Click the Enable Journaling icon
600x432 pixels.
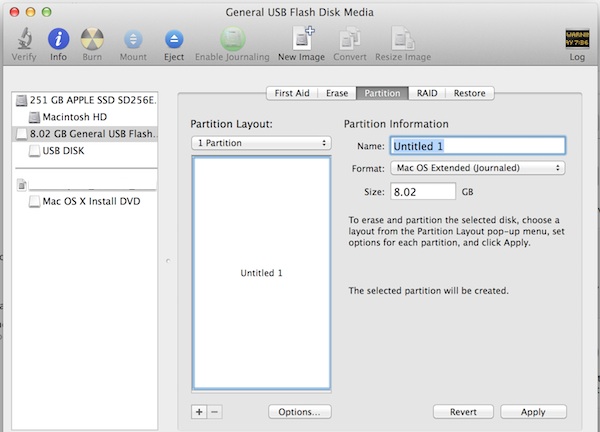pos(232,39)
